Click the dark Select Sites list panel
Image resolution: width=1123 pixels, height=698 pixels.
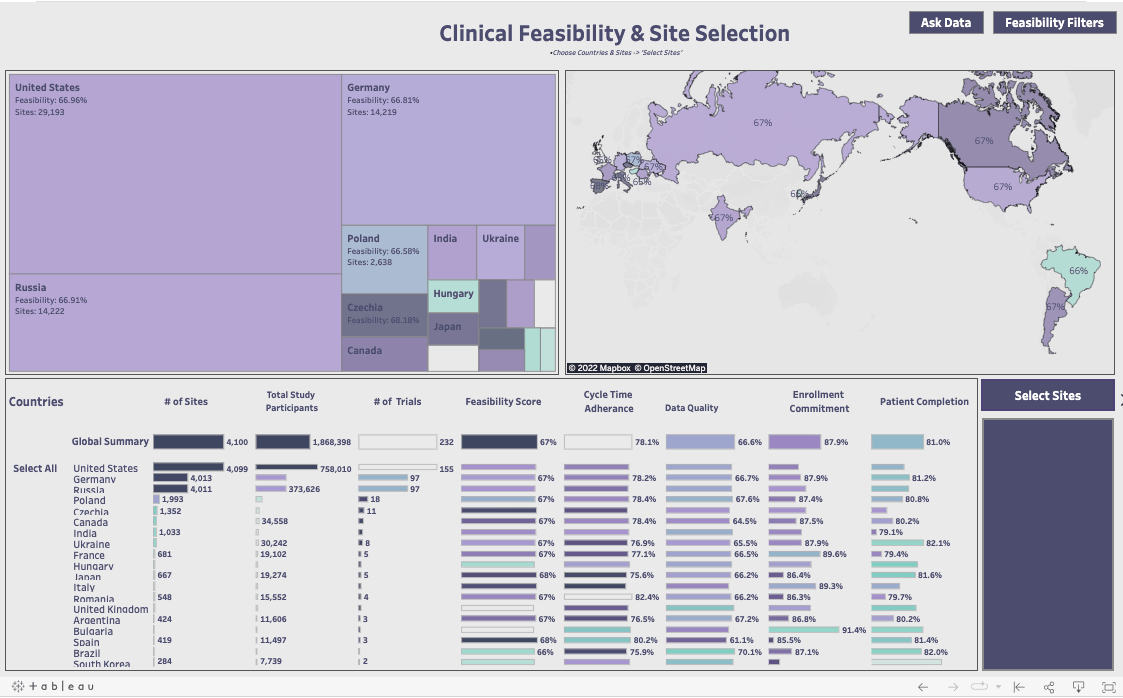tap(1047, 544)
